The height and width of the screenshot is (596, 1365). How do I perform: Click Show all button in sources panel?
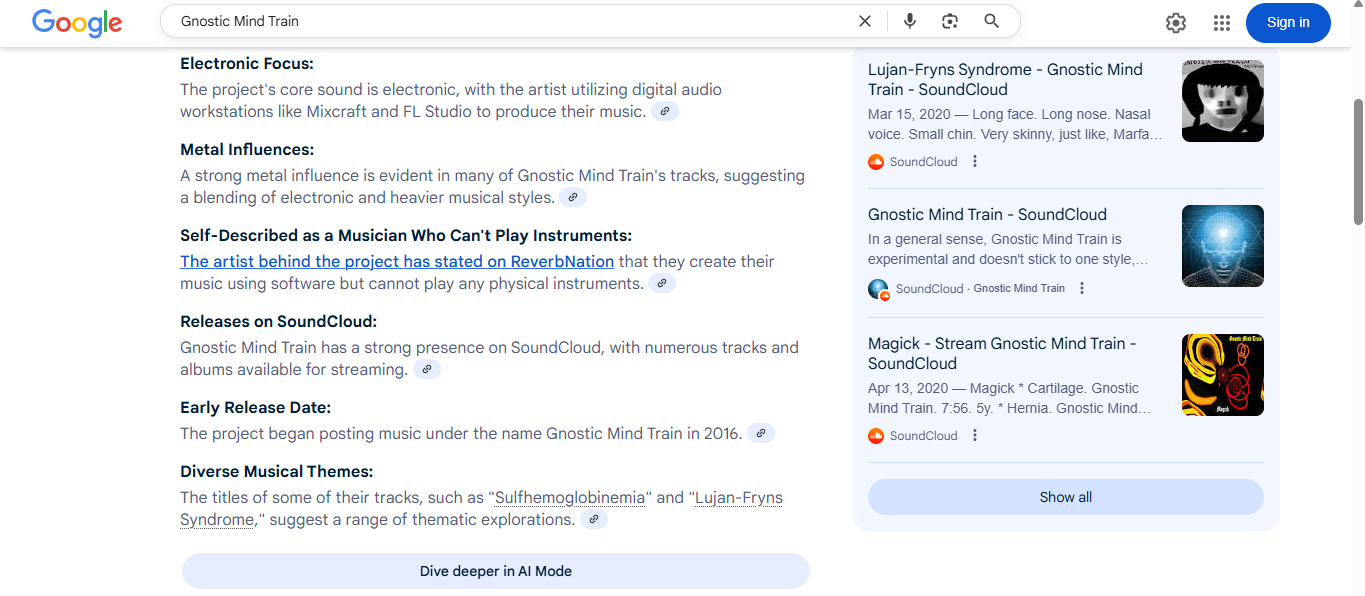(1066, 497)
